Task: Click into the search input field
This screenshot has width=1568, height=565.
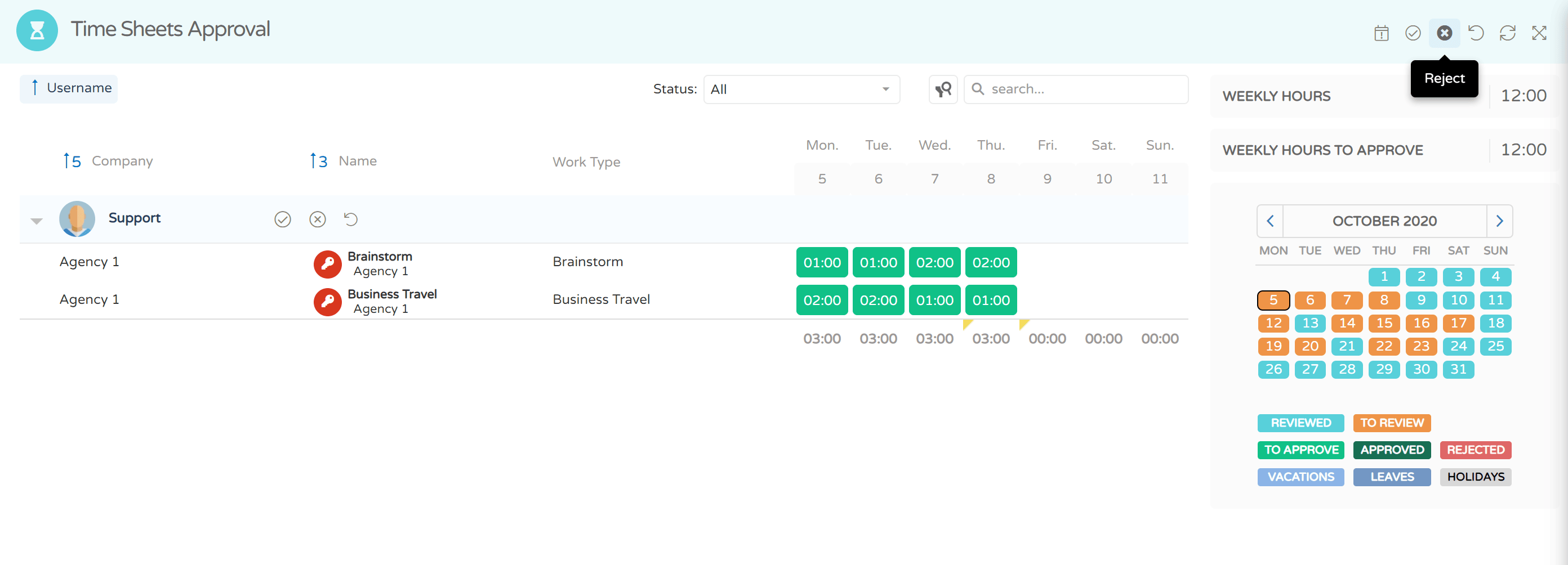Action: [x=1084, y=89]
